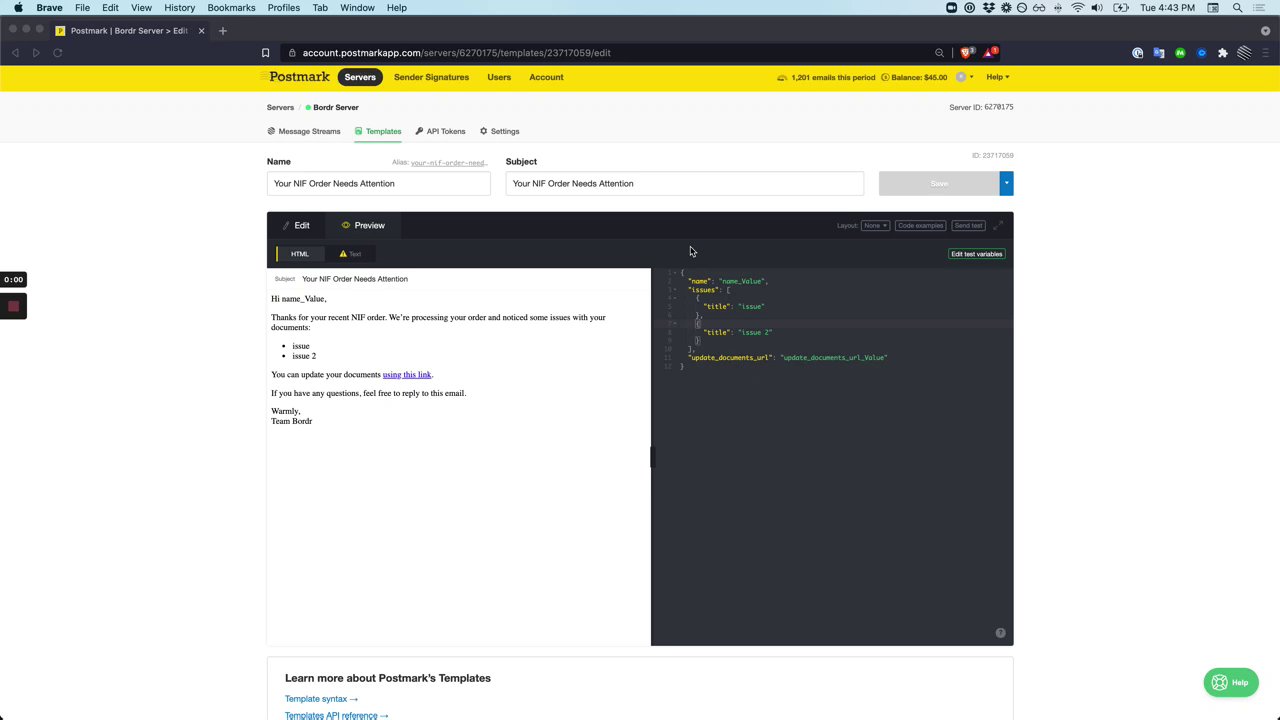Close the Postmark browser tab
This screenshot has width=1280, height=720.
(201, 31)
